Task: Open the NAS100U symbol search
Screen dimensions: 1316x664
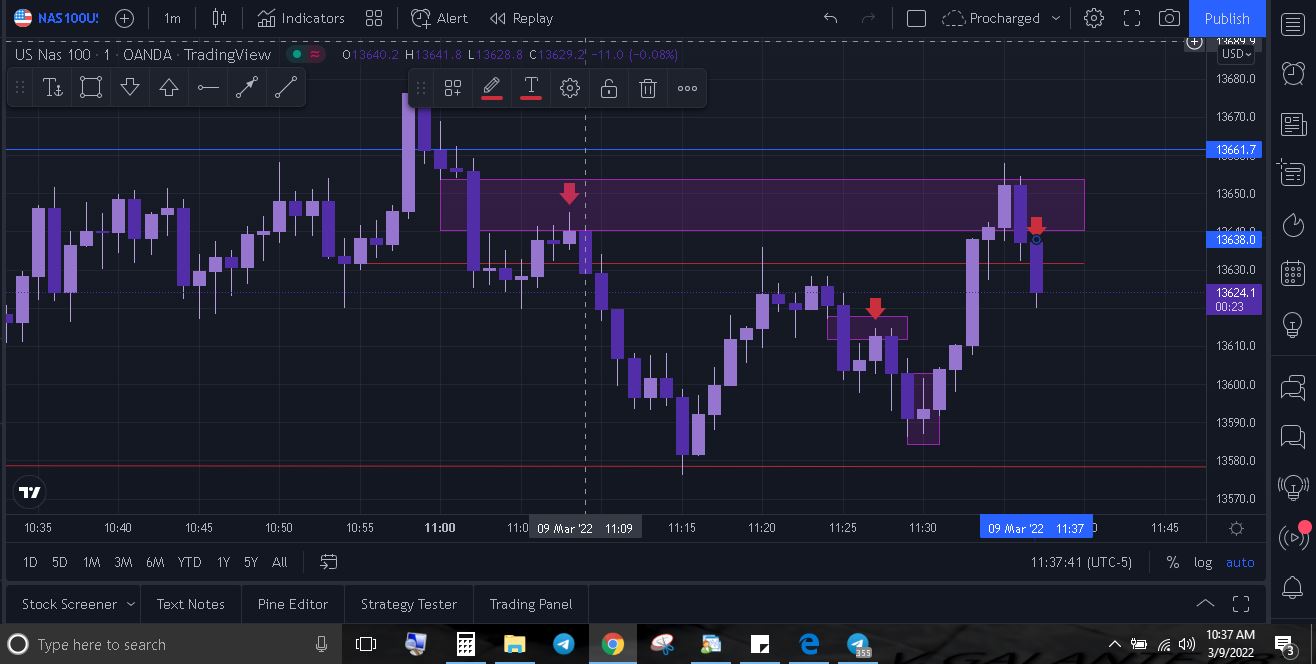Action: click(56, 18)
